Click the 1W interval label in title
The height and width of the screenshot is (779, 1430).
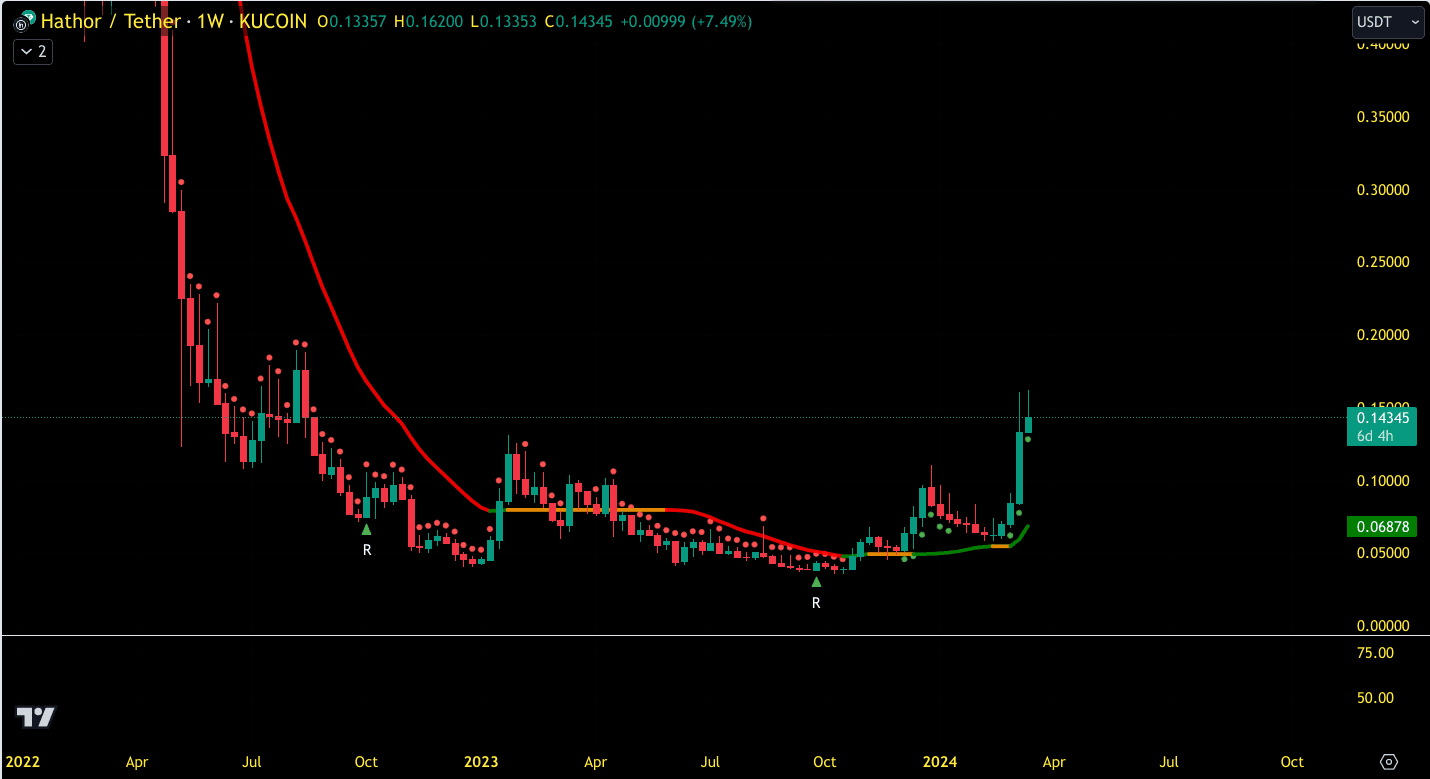pos(211,21)
